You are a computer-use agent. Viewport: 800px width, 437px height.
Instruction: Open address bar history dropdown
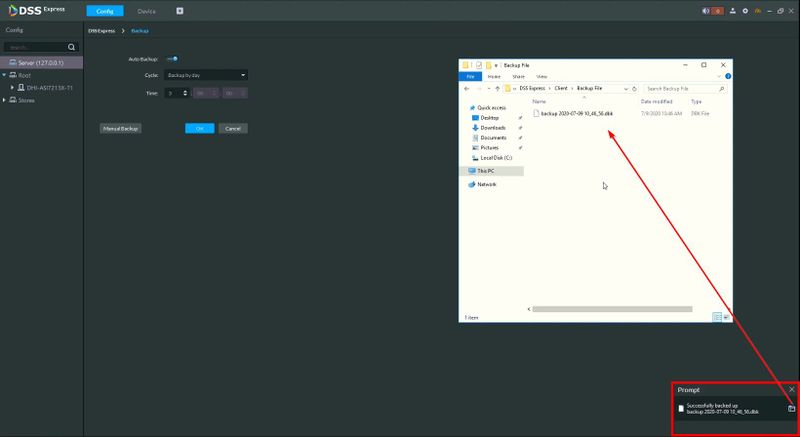pos(626,89)
